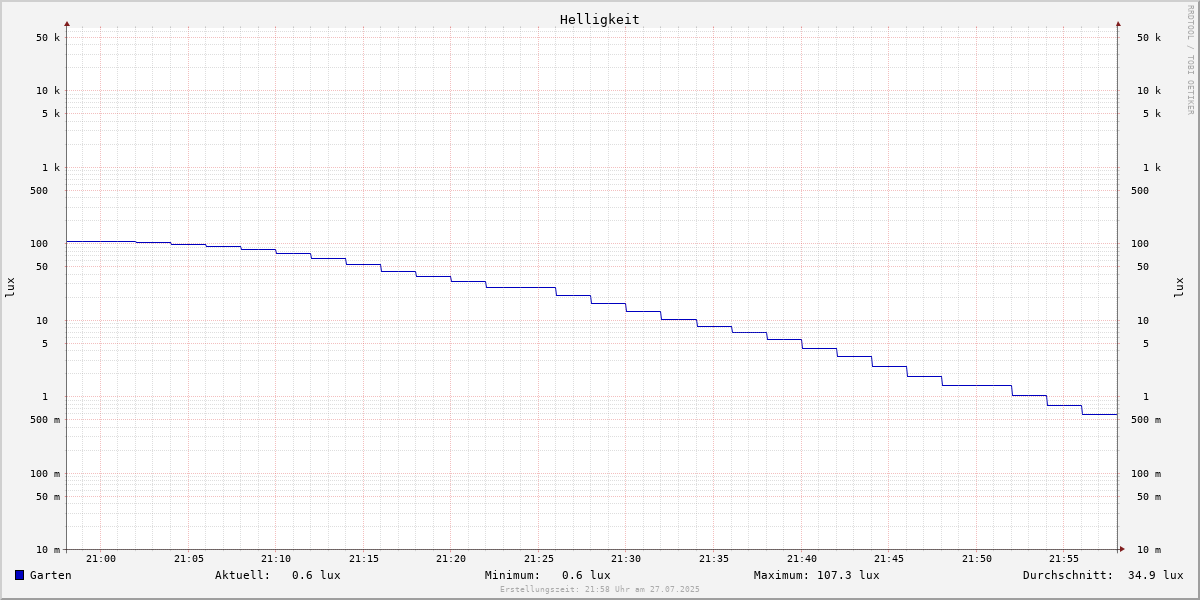This screenshot has width=1200, height=600.
Task: Select the "Maximum:" label in the legend
Action: (x=782, y=575)
